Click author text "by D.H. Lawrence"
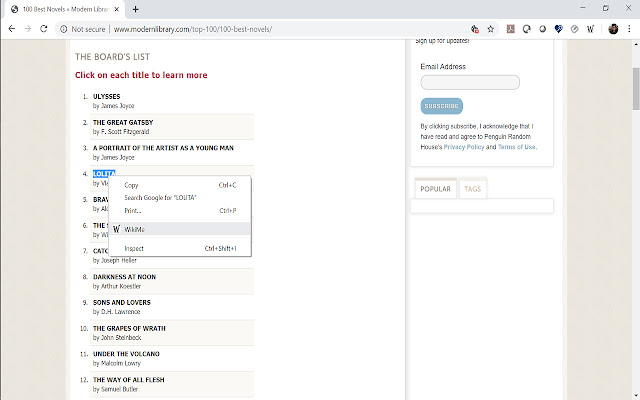The width and height of the screenshot is (640, 400). click(116, 311)
